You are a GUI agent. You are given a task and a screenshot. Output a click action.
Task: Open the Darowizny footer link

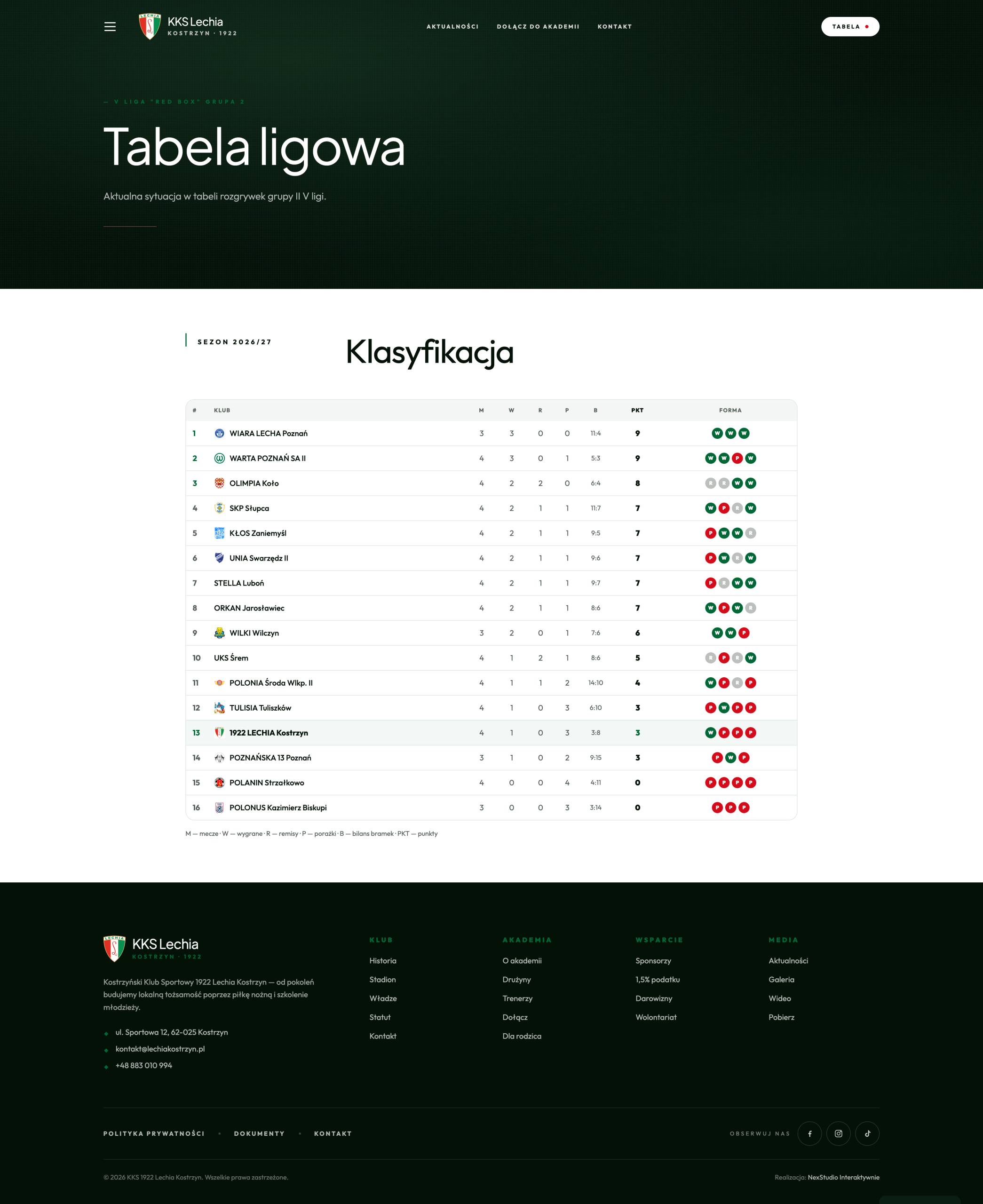(654, 998)
